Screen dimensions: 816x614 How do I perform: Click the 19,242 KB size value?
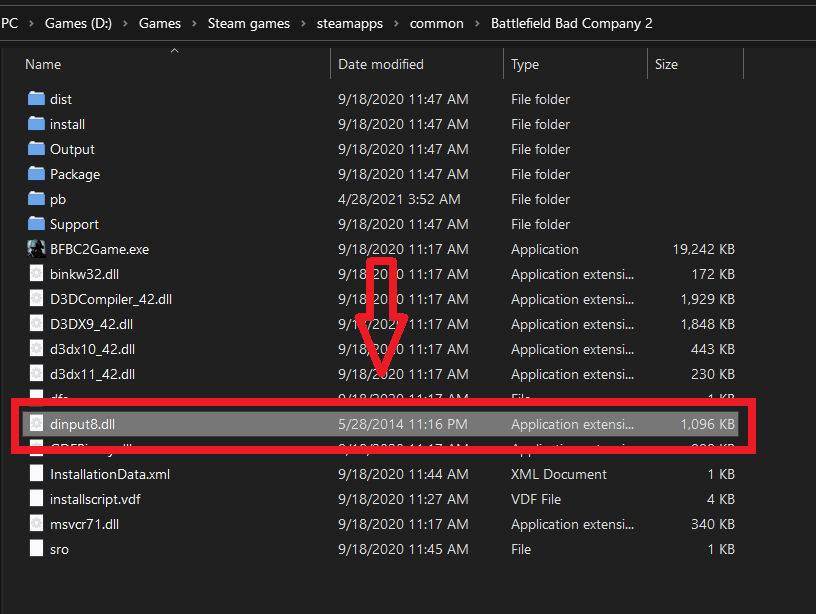point(704,249)
